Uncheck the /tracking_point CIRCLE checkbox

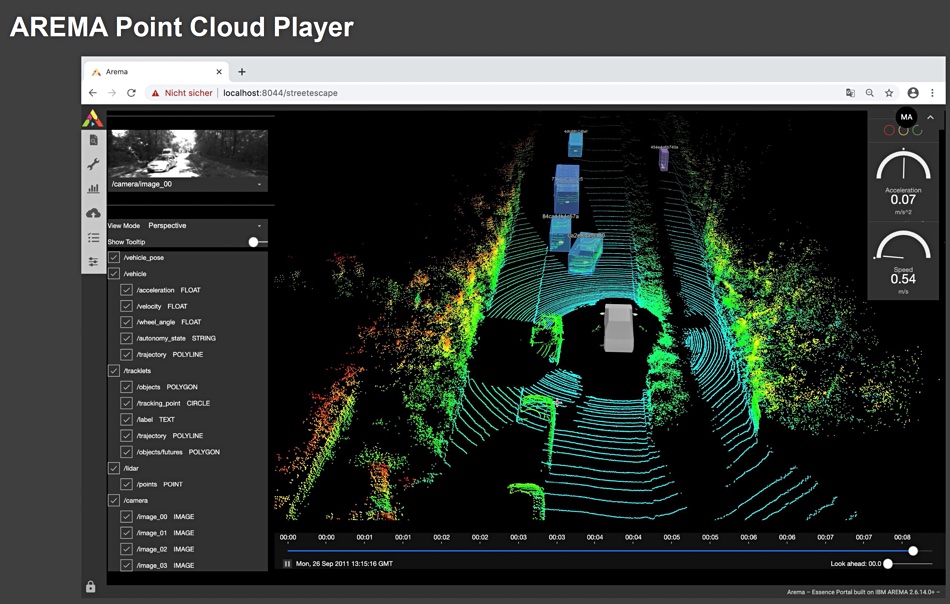(126, 403)
